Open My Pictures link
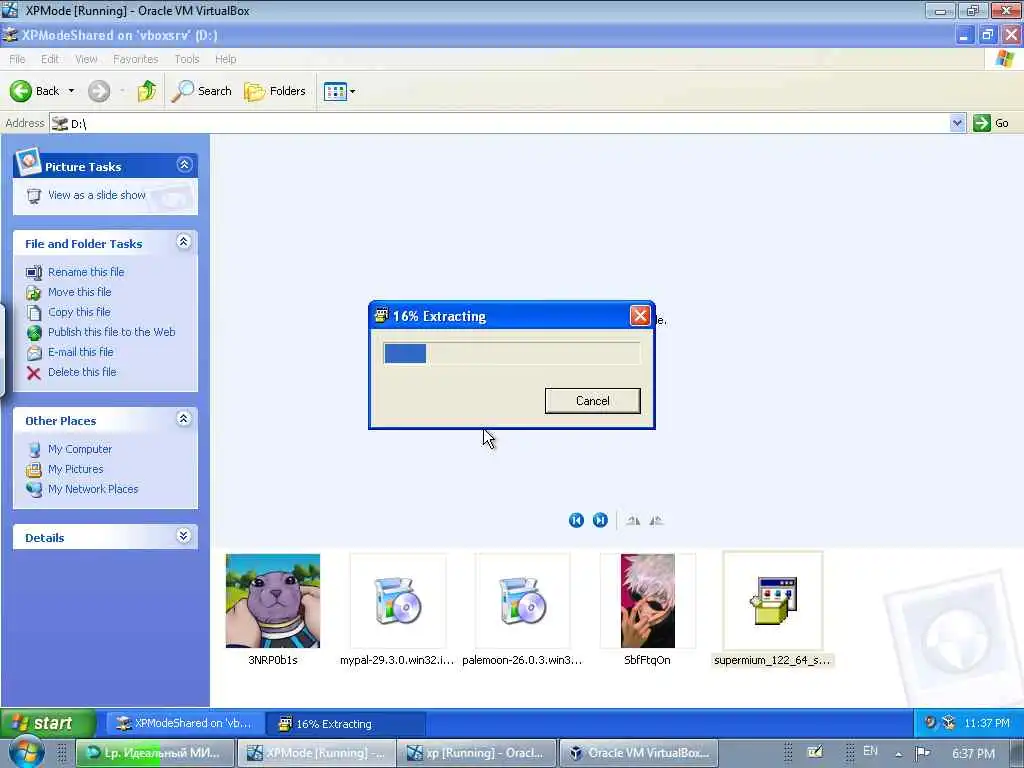1024x768 pixels. pyautogui.click(x=75, y=469)
